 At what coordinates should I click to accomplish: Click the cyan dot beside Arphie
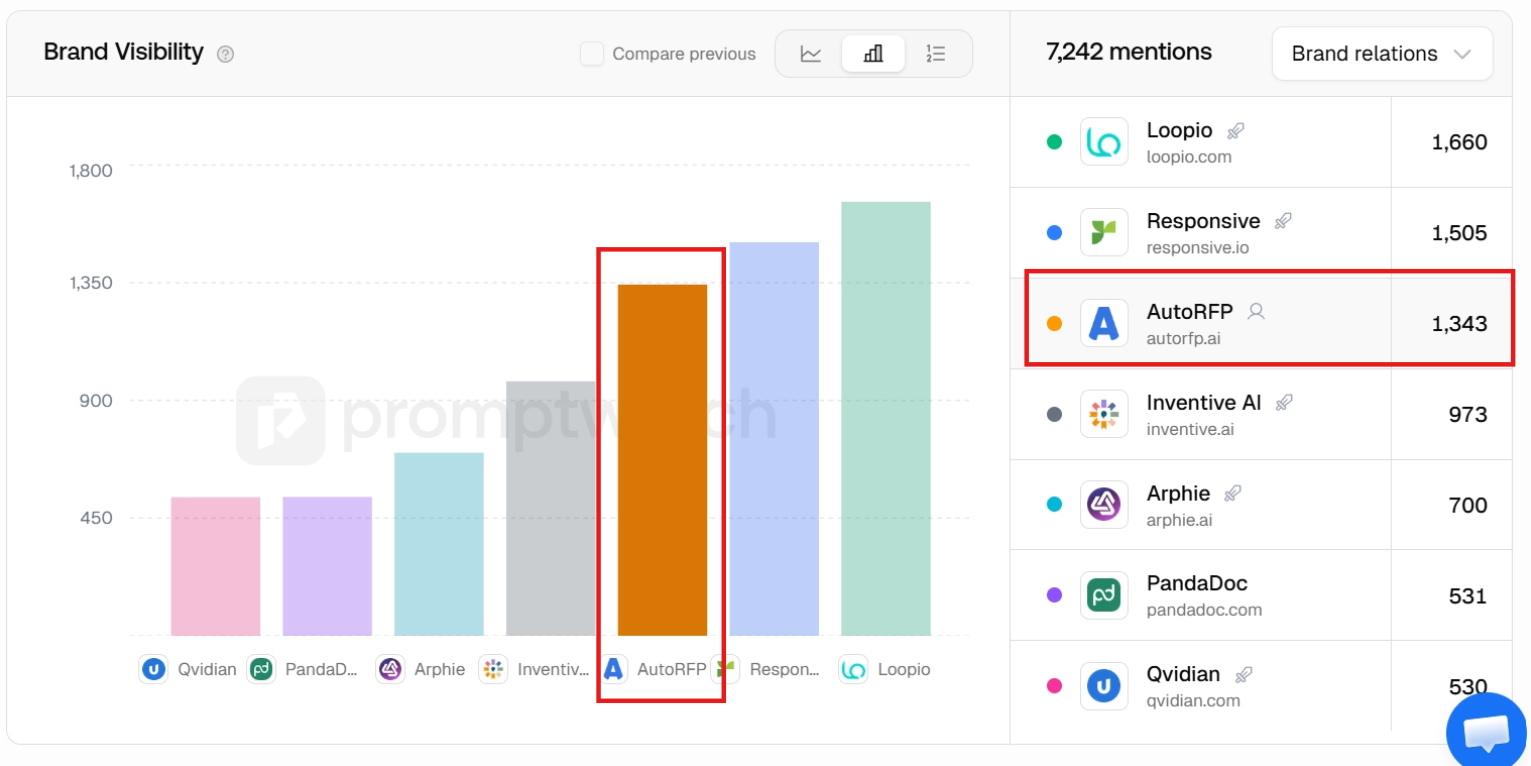tap(1054, 505)
